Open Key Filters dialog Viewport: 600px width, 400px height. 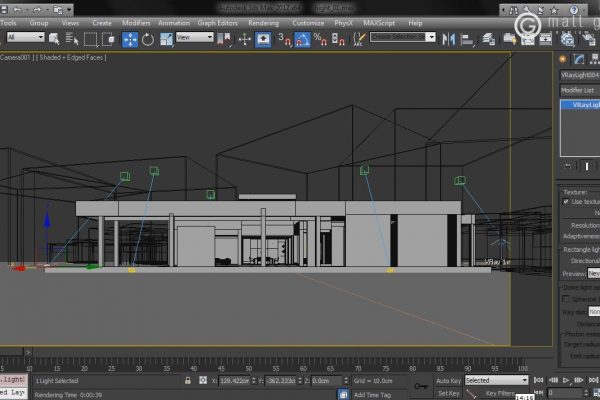pyautogui.click(x=500, y=393)
